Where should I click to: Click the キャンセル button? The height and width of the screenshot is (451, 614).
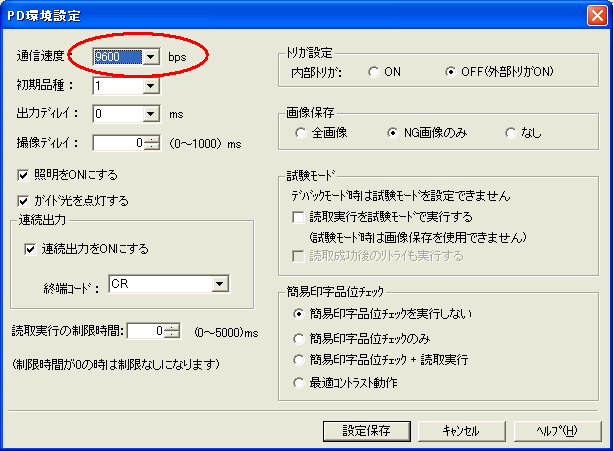pyautogui.click(x=462, y=431)
